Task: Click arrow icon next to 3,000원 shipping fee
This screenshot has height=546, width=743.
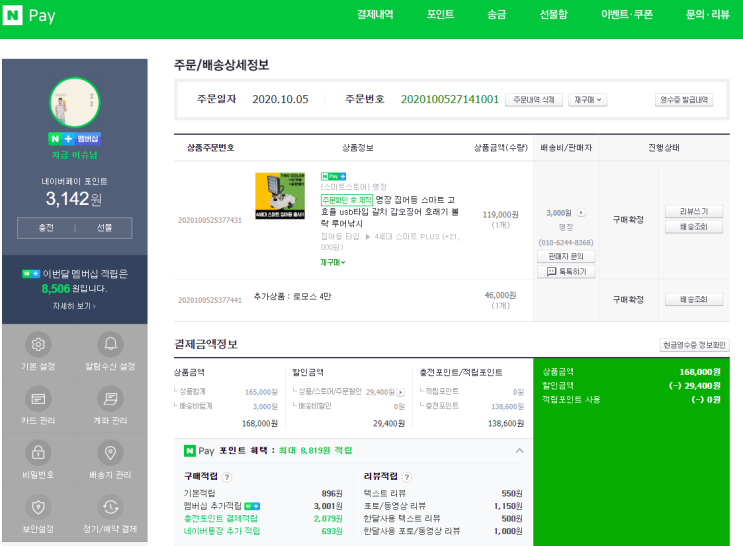Action: tap(581, 213)
